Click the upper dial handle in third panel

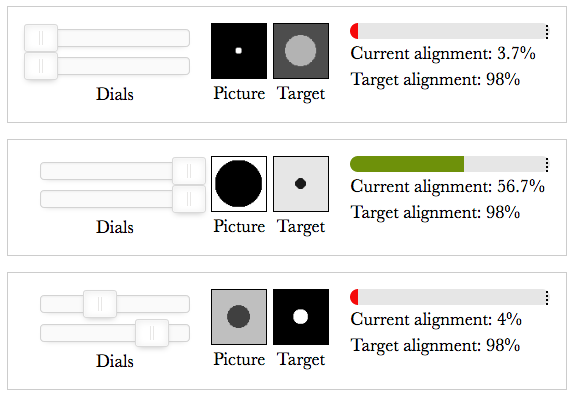(x=100, y=304)
